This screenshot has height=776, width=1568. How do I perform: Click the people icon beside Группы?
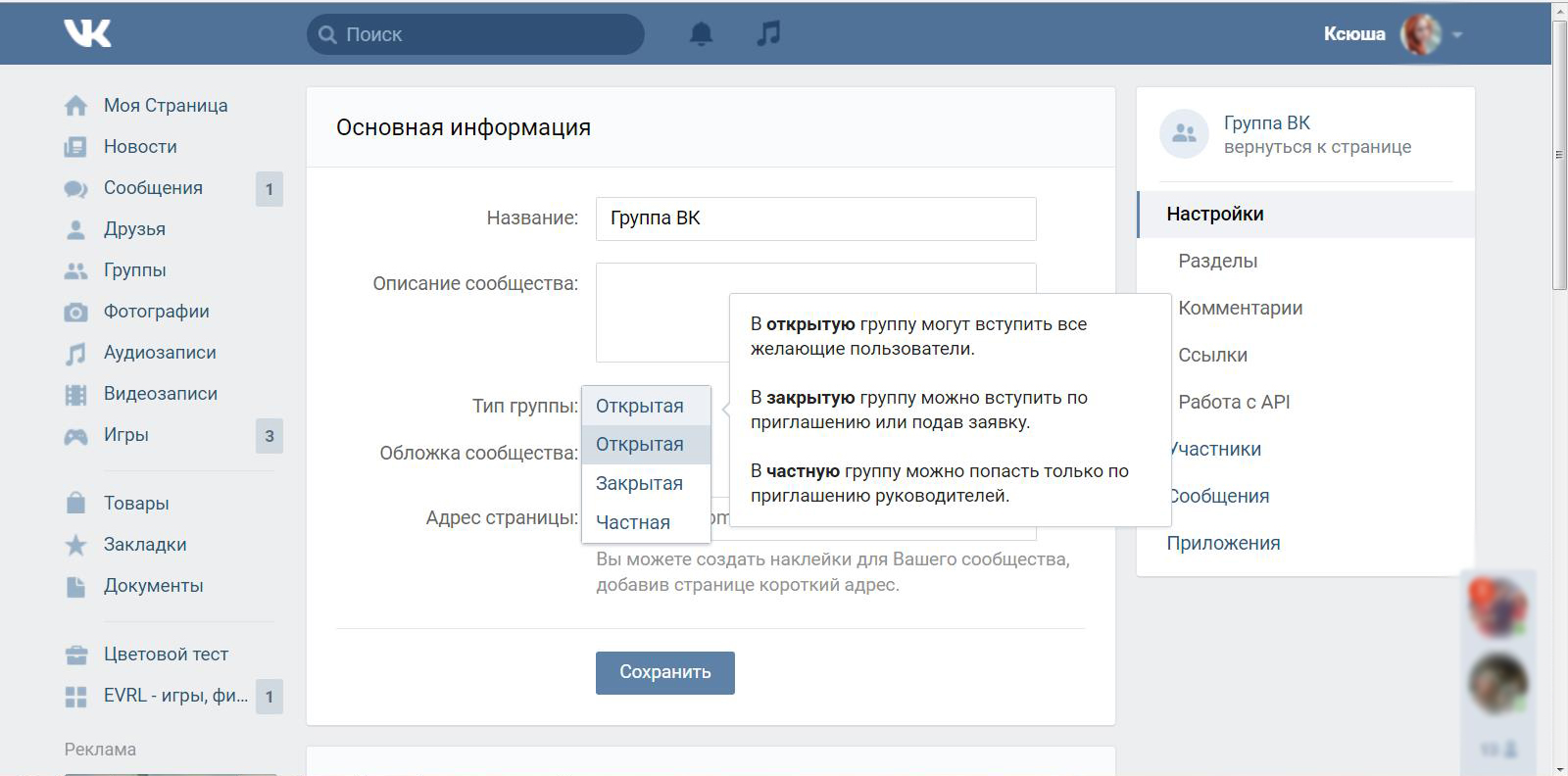pos(75,270)
